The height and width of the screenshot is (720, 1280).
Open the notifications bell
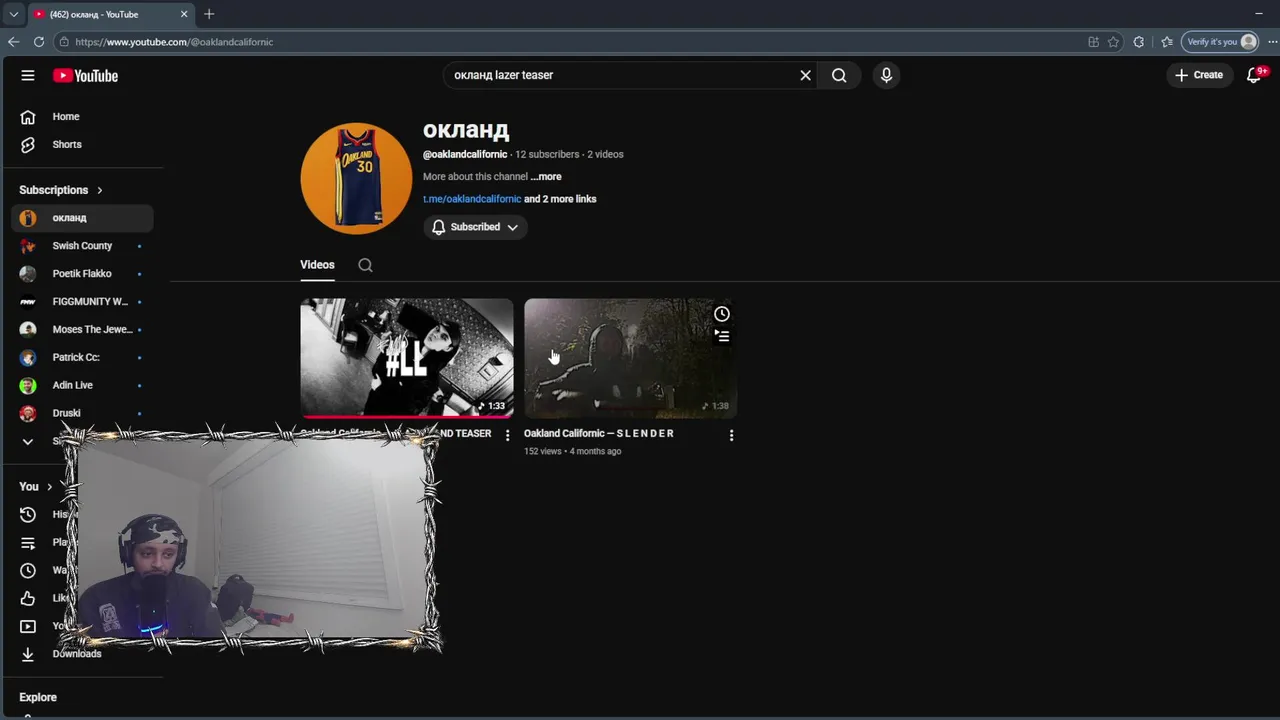pyautogui.click(x=1254, y=75)
